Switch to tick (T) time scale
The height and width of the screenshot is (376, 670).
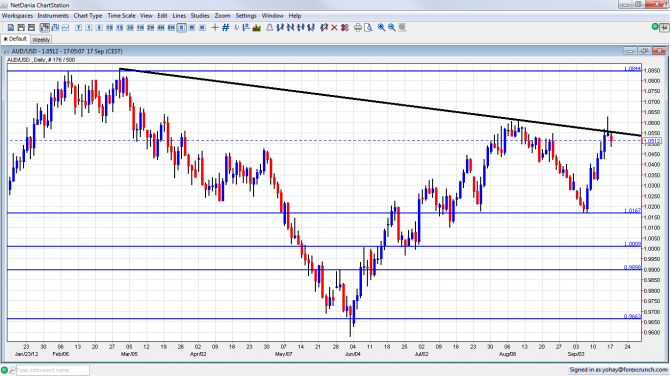(x=78, y=27)
